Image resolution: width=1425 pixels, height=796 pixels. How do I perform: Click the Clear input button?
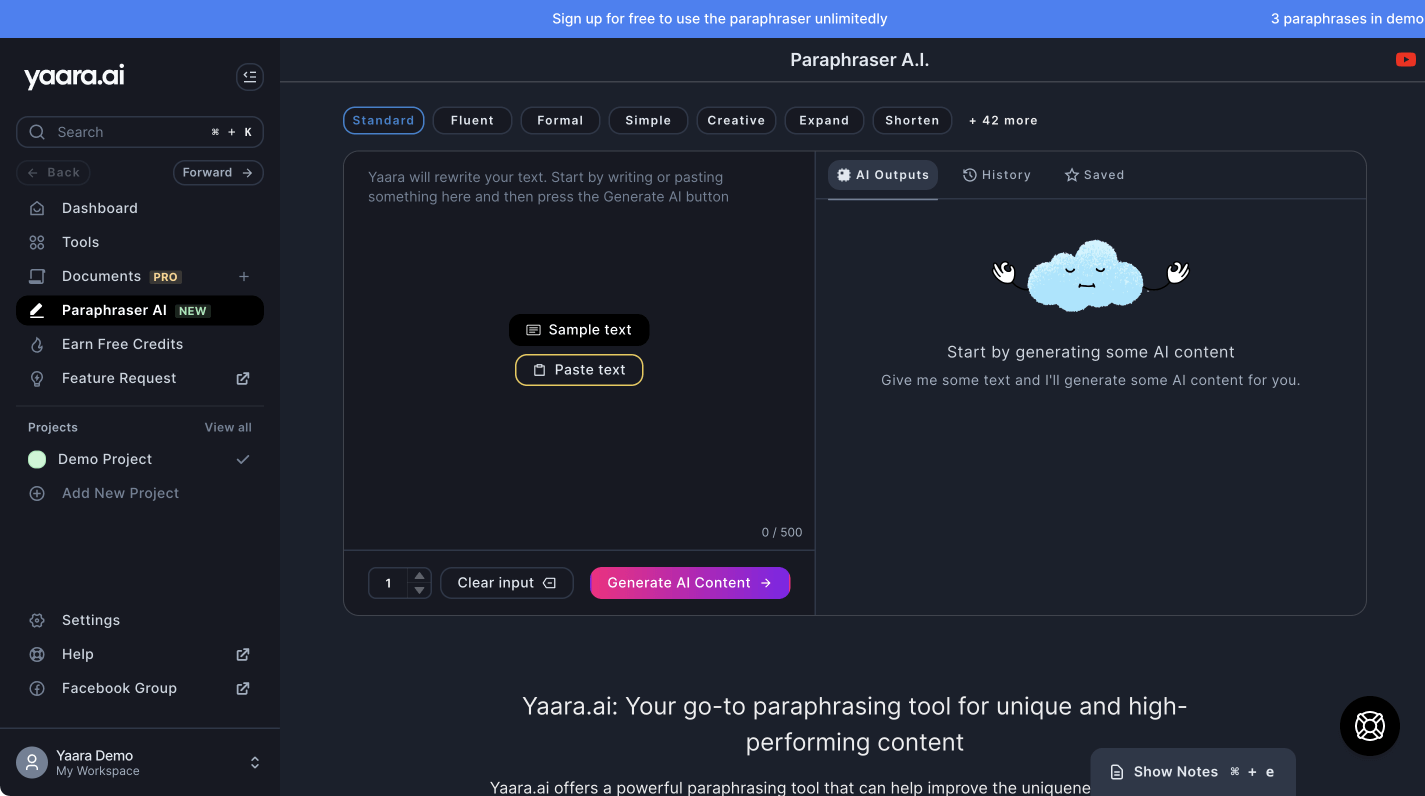(506, 582)
